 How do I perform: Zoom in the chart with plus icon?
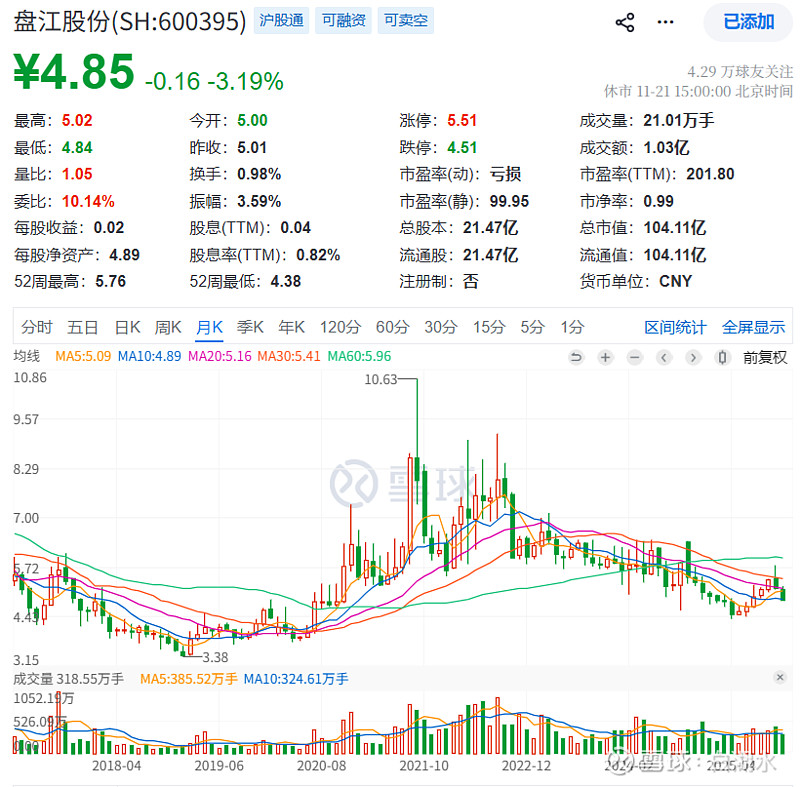click(605, 358)
